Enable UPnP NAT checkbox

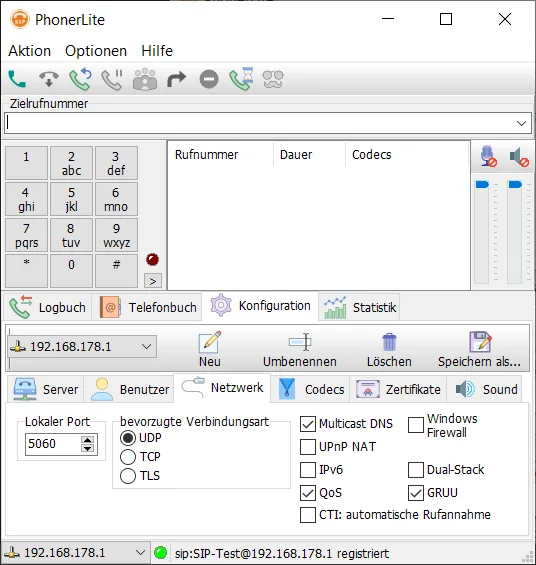[308, 447]
